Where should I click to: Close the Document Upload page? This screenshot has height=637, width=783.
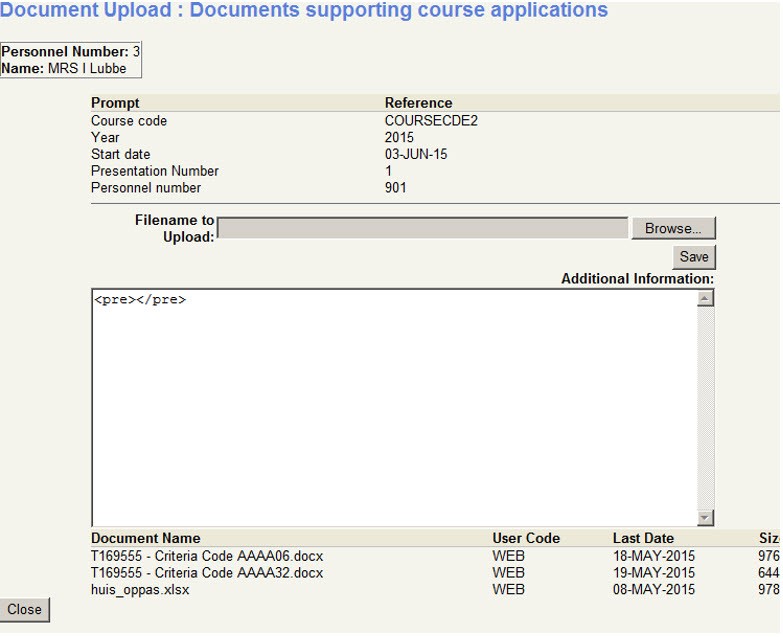click(x=25, y=609)
